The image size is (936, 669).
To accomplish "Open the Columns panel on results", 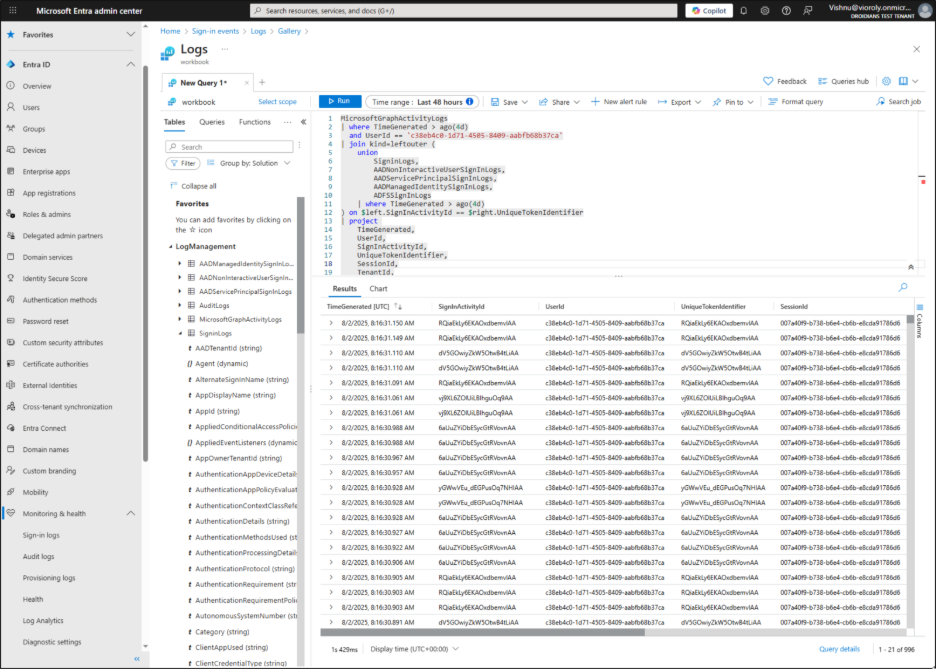I will pos(920,321).
